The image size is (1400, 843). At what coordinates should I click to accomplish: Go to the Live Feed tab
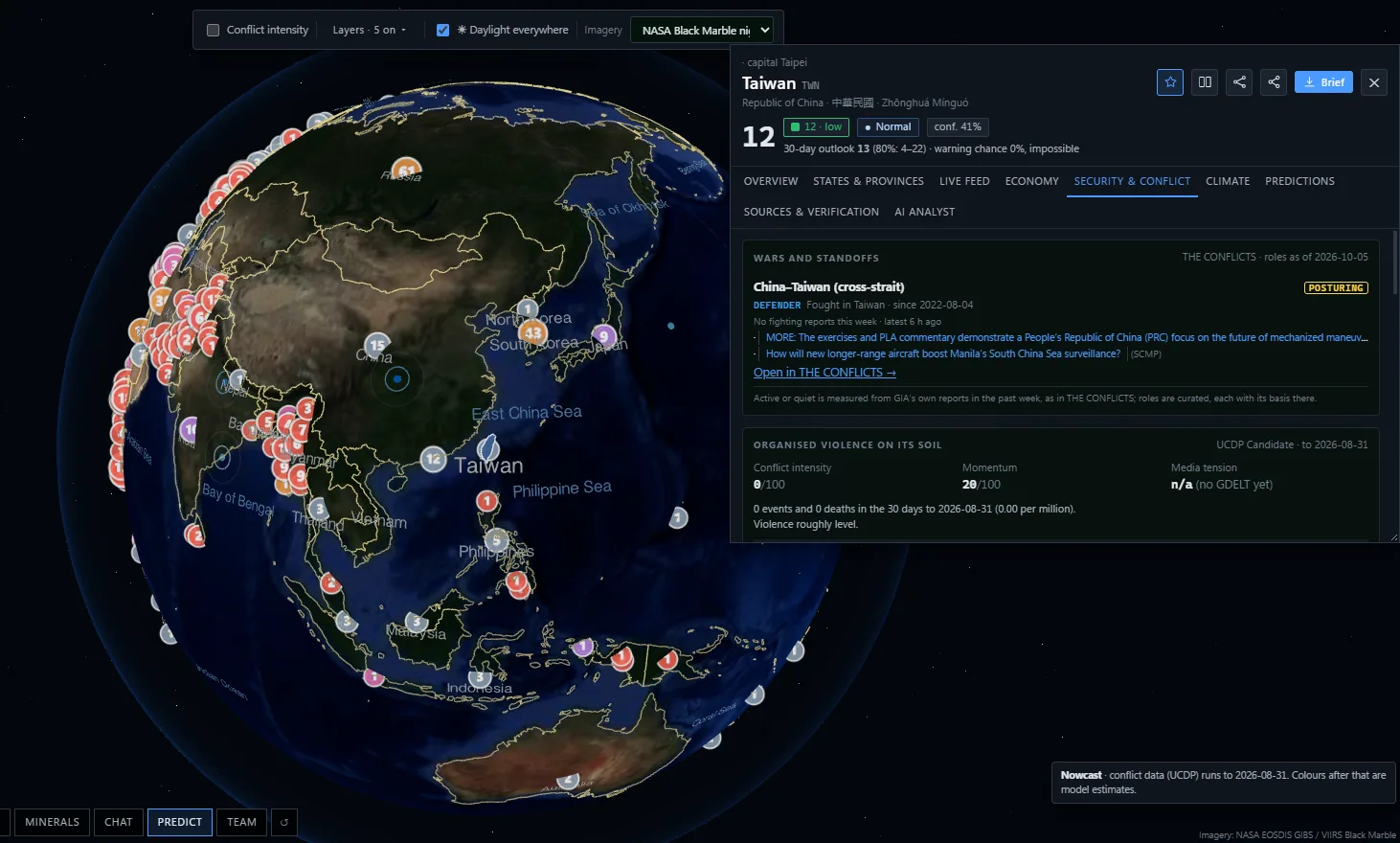point(964,181)
